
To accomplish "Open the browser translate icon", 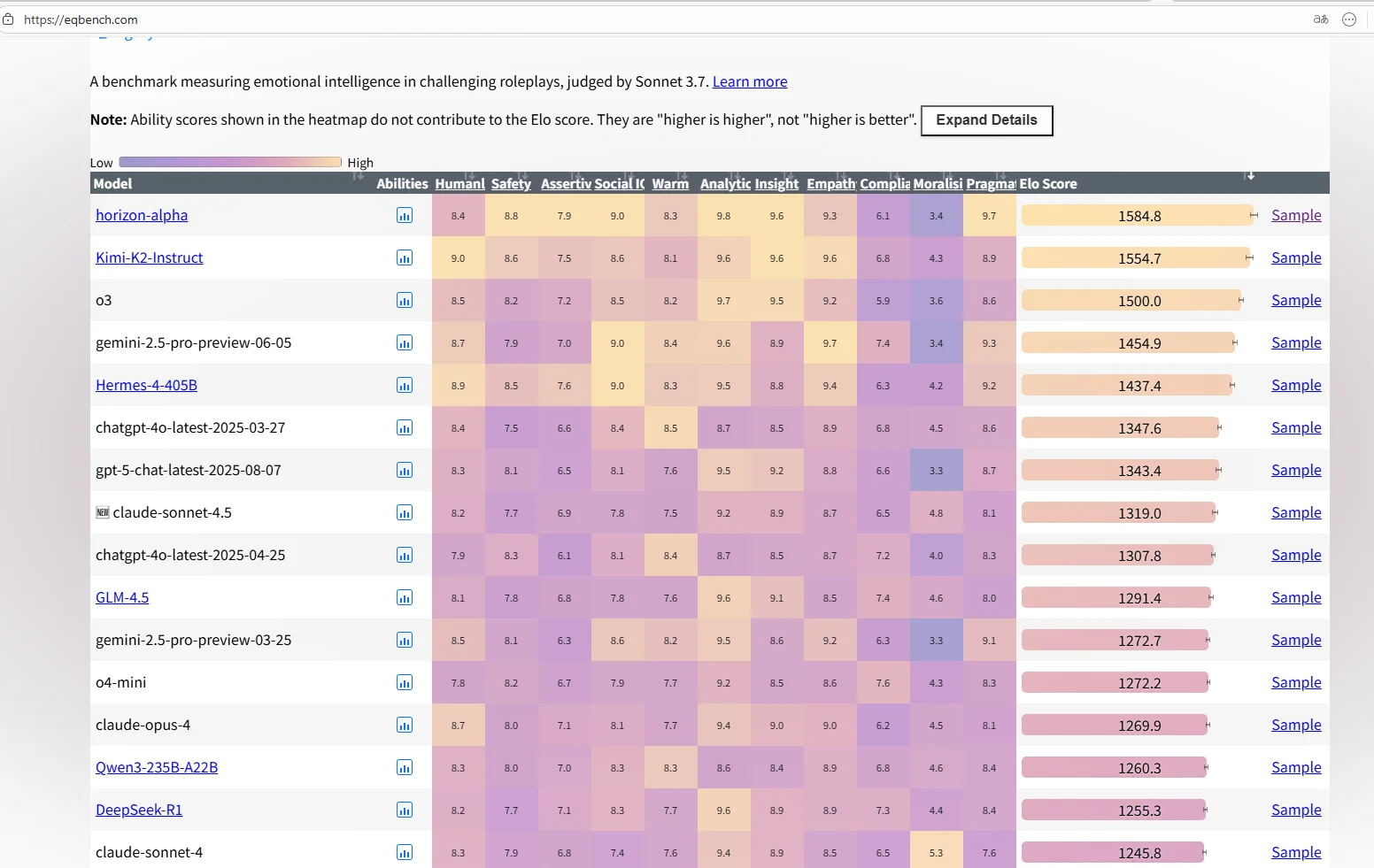I will [1321, 19].
